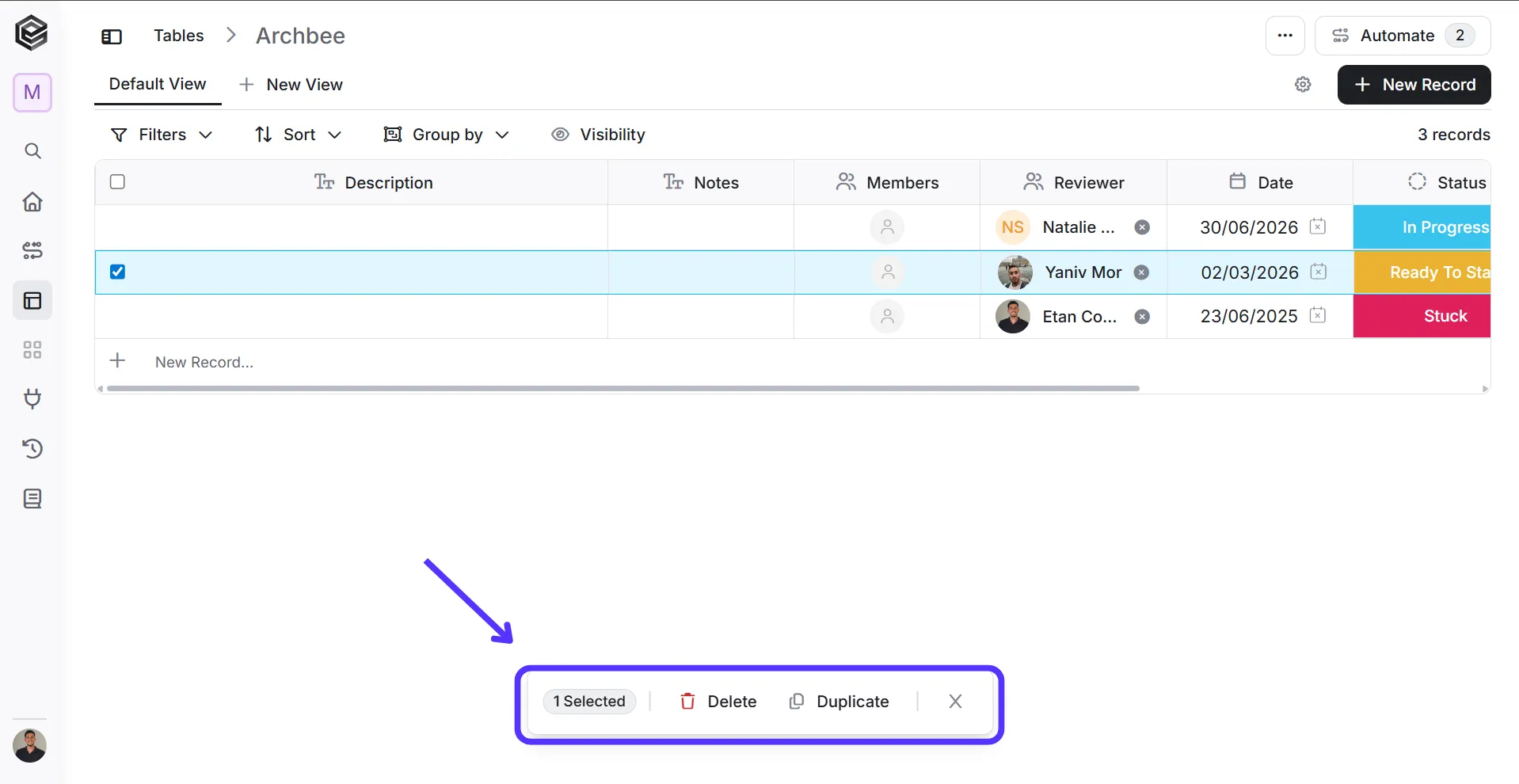Viewport: 1519px width, 784px height.
Task: Open the docs book icon in sidebar
Action: point(32,499)
